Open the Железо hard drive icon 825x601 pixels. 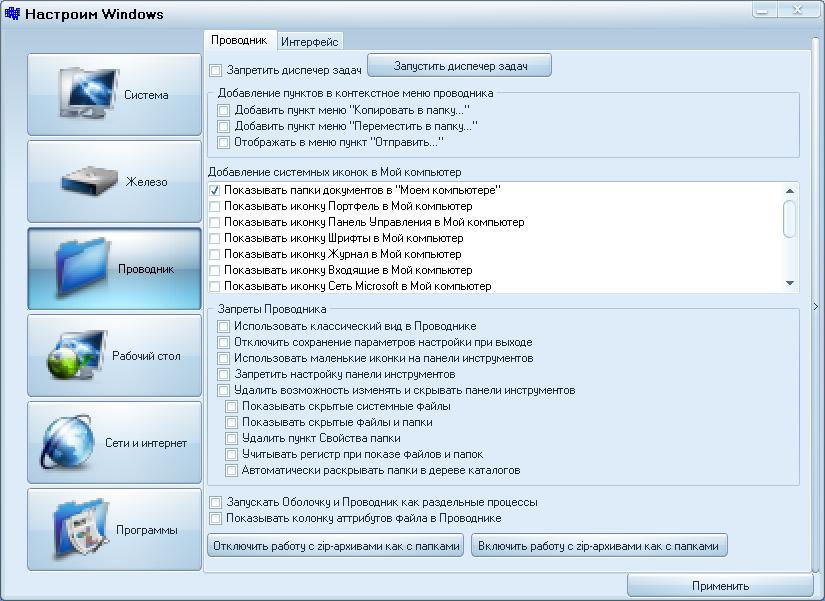click(89, 181)
